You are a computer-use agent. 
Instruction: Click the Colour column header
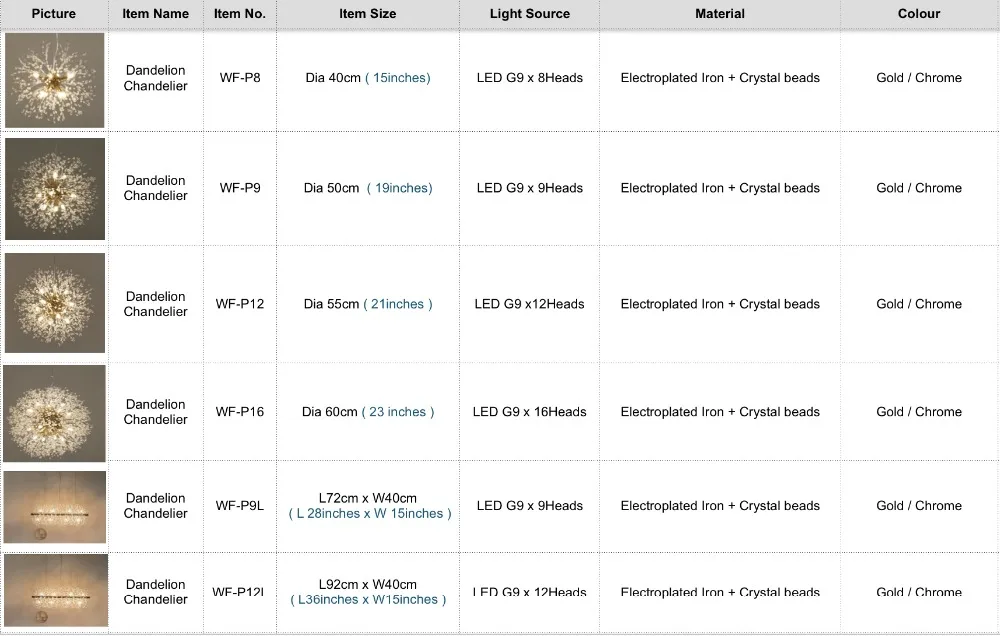(x=919, y=14)
